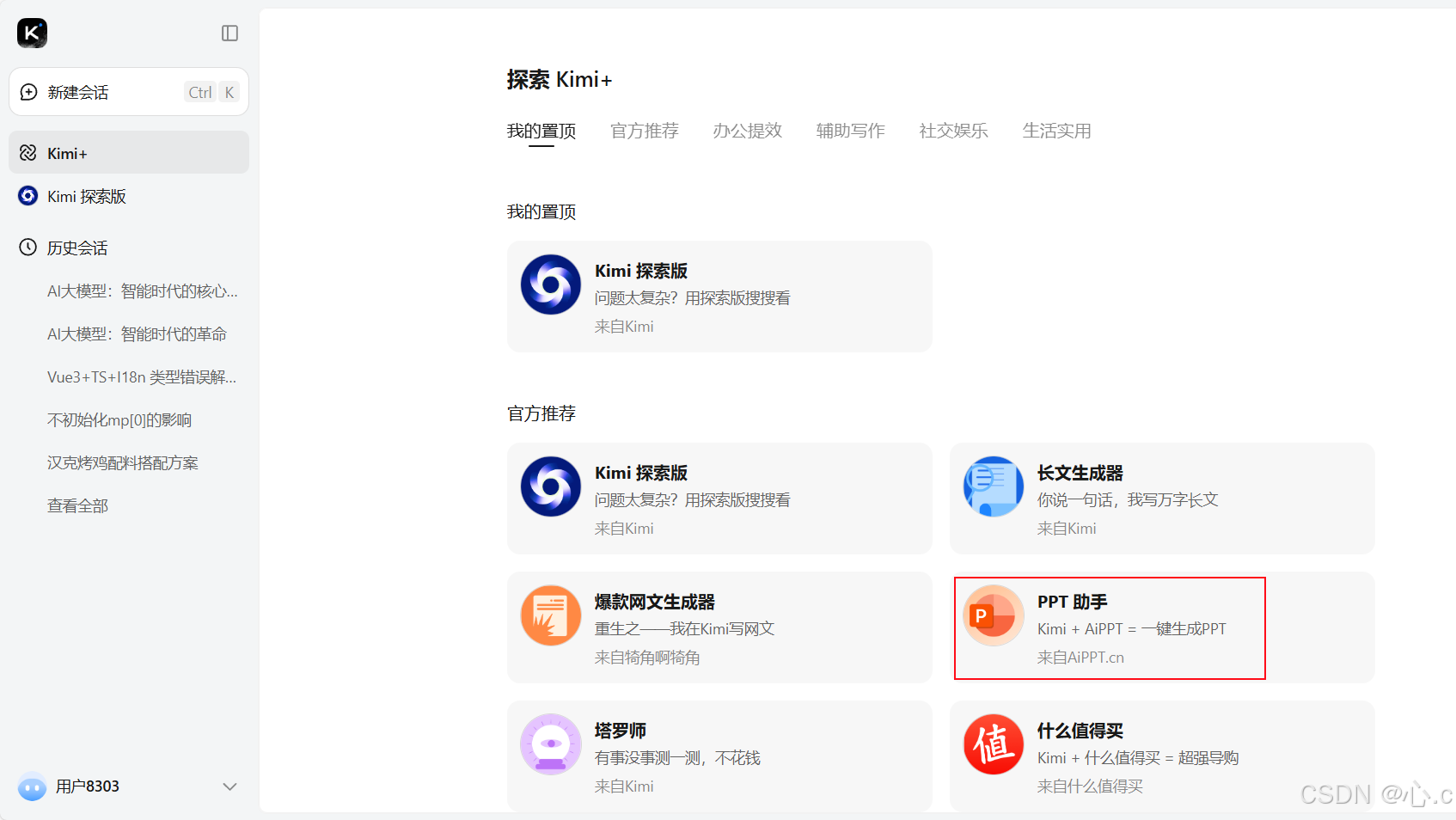Open the 长文生成器 card title
Image resolution: width=1456 pixels, height=820 pixels.
pos(1080,473)
